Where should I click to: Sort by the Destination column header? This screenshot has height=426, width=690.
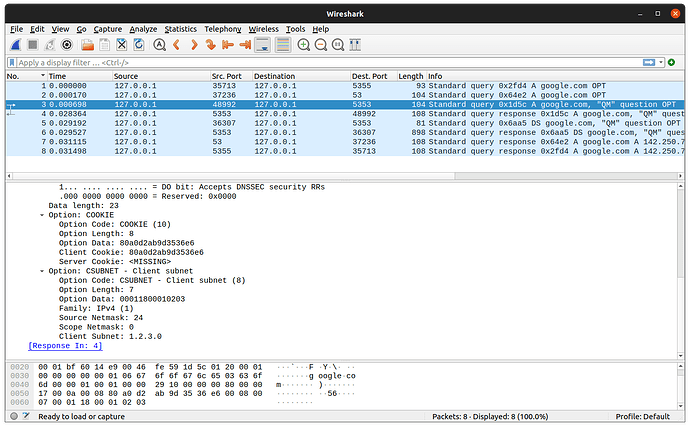pos(301,76)
